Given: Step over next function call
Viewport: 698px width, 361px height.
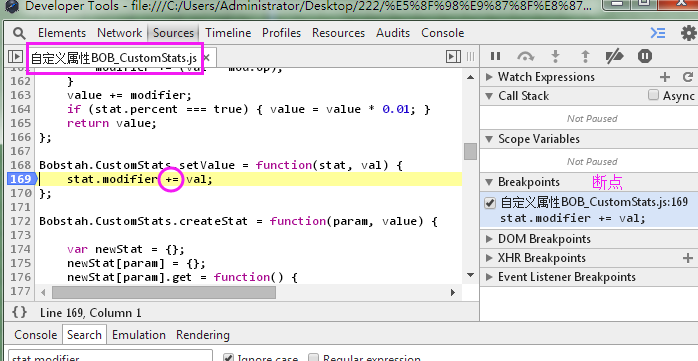Looking at the screenshot, I should (526, 56).
